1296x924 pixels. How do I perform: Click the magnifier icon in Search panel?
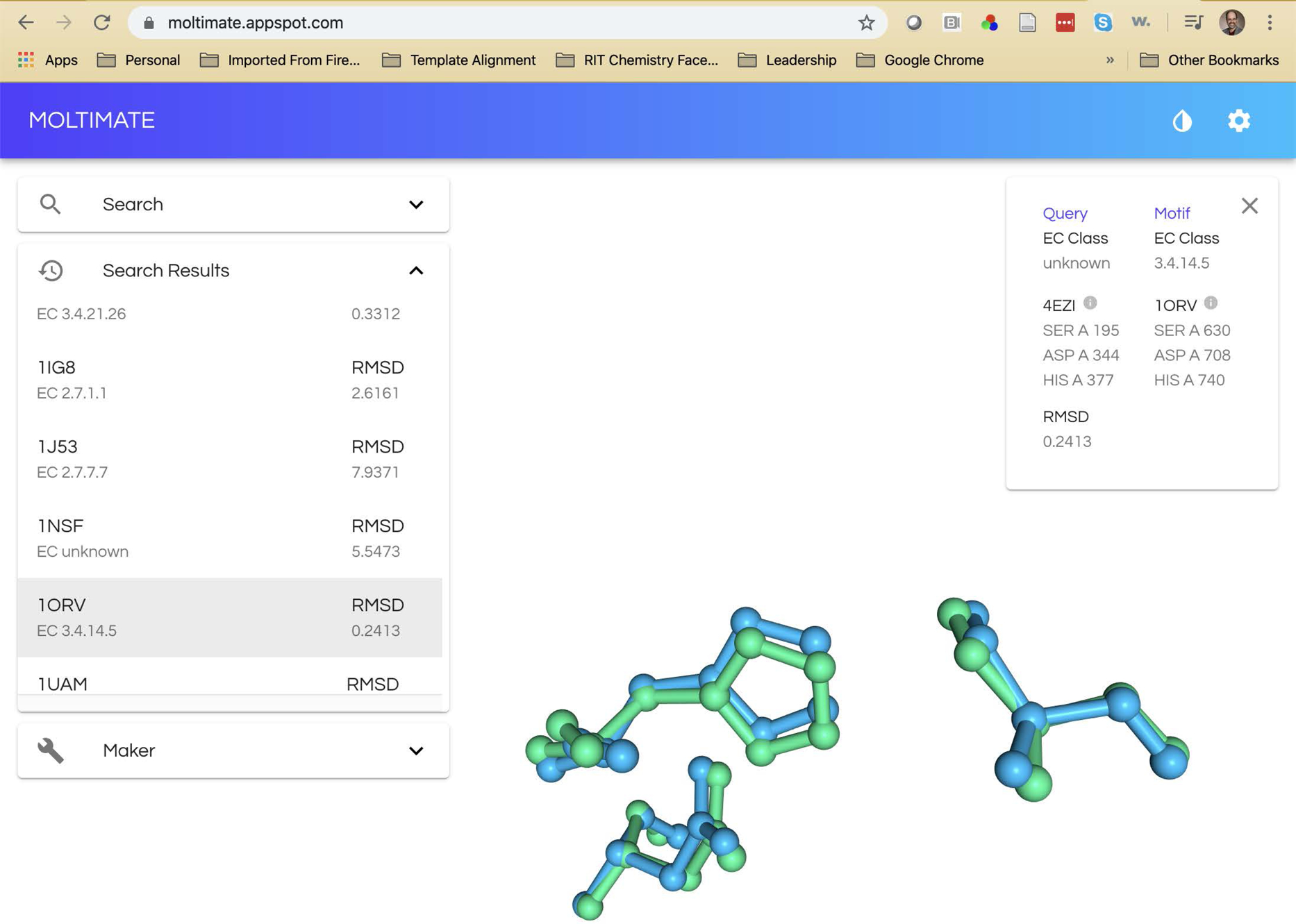coord(50,204)
